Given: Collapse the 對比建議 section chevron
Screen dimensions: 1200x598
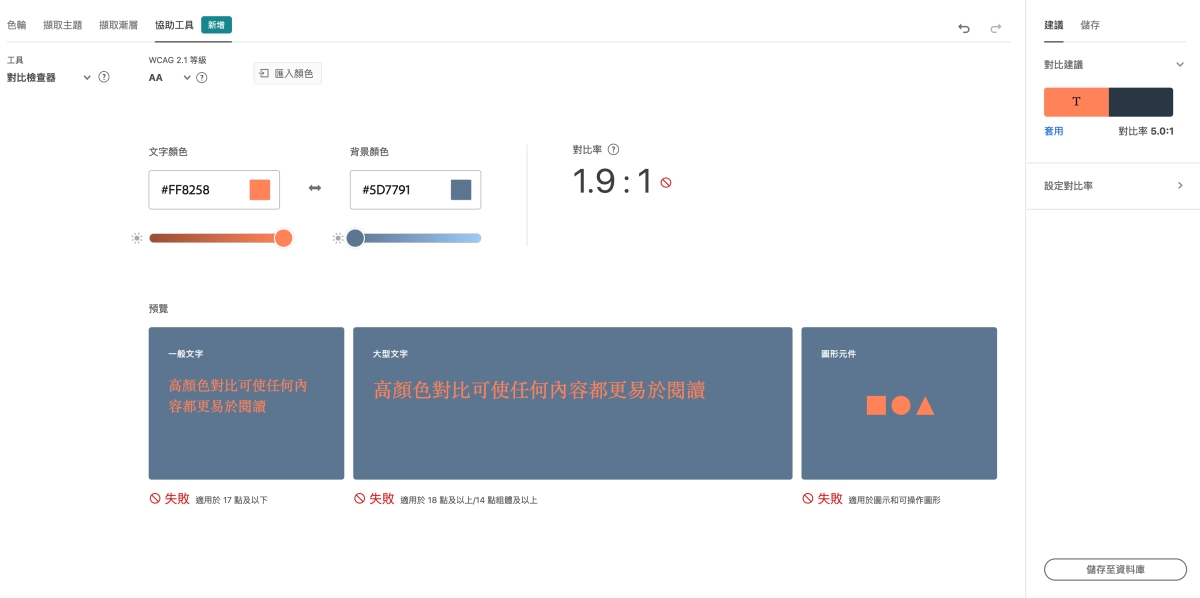Looking at the screenshot, I should (x=1180, y=64).
